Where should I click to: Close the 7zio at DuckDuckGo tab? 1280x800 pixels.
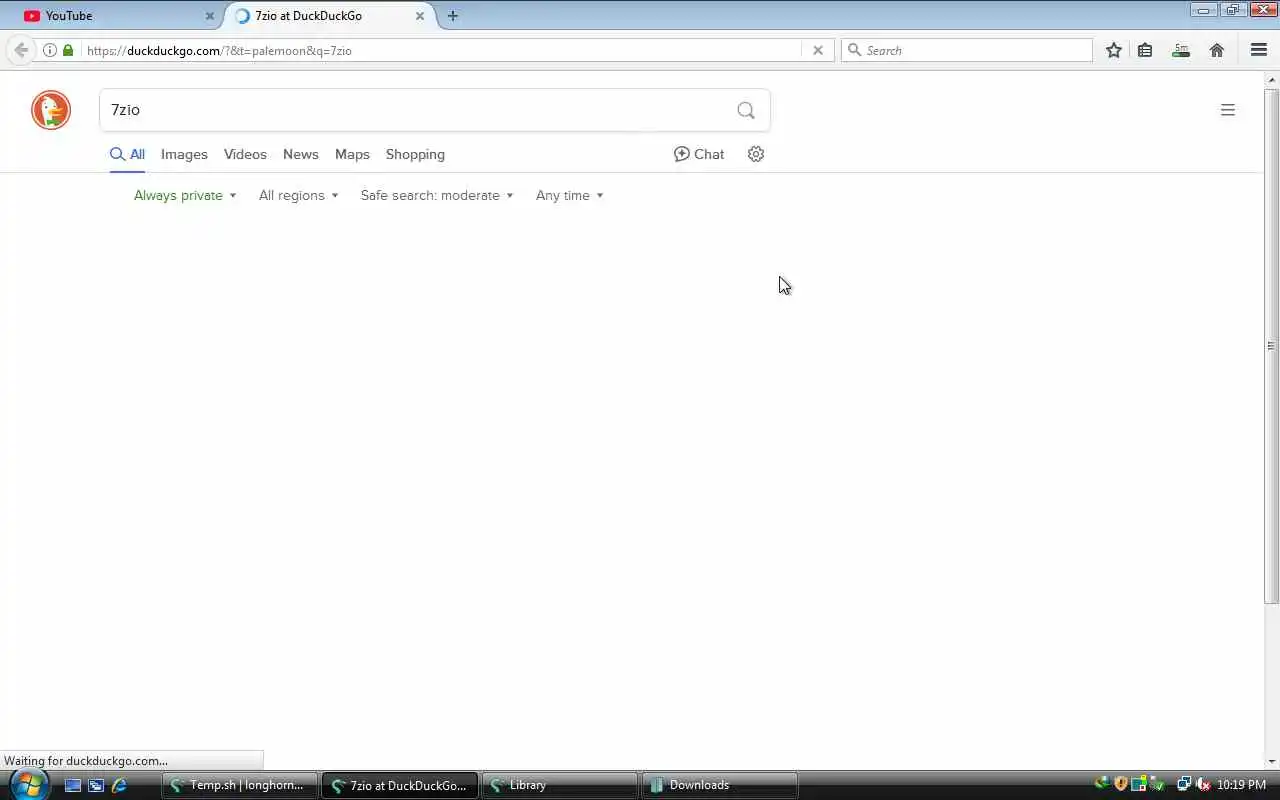click(420, 16)
